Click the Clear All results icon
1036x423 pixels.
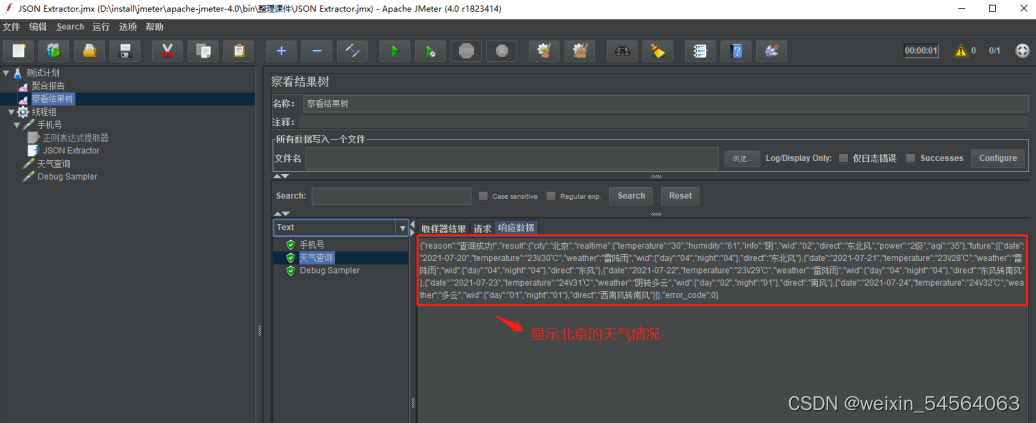point(580,51)
